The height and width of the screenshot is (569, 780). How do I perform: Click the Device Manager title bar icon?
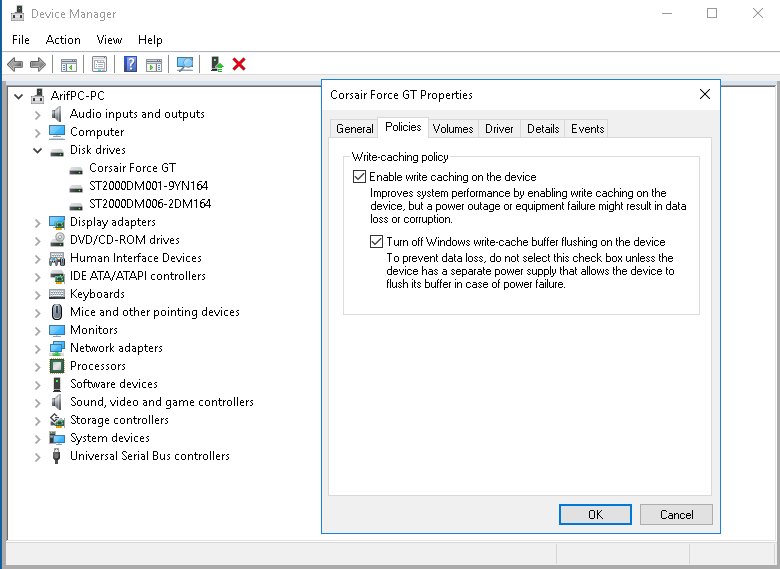click(17, 13)
